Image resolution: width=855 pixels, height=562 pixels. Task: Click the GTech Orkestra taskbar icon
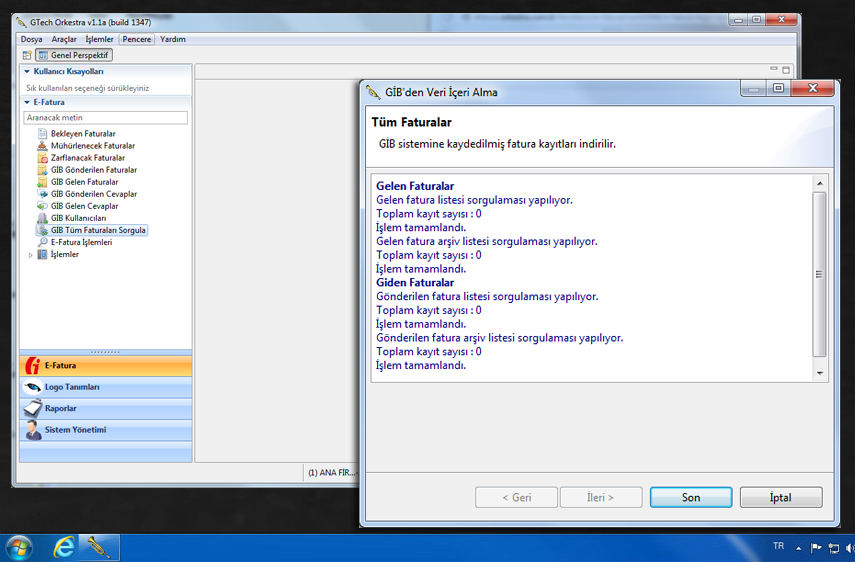pos(99,548)
